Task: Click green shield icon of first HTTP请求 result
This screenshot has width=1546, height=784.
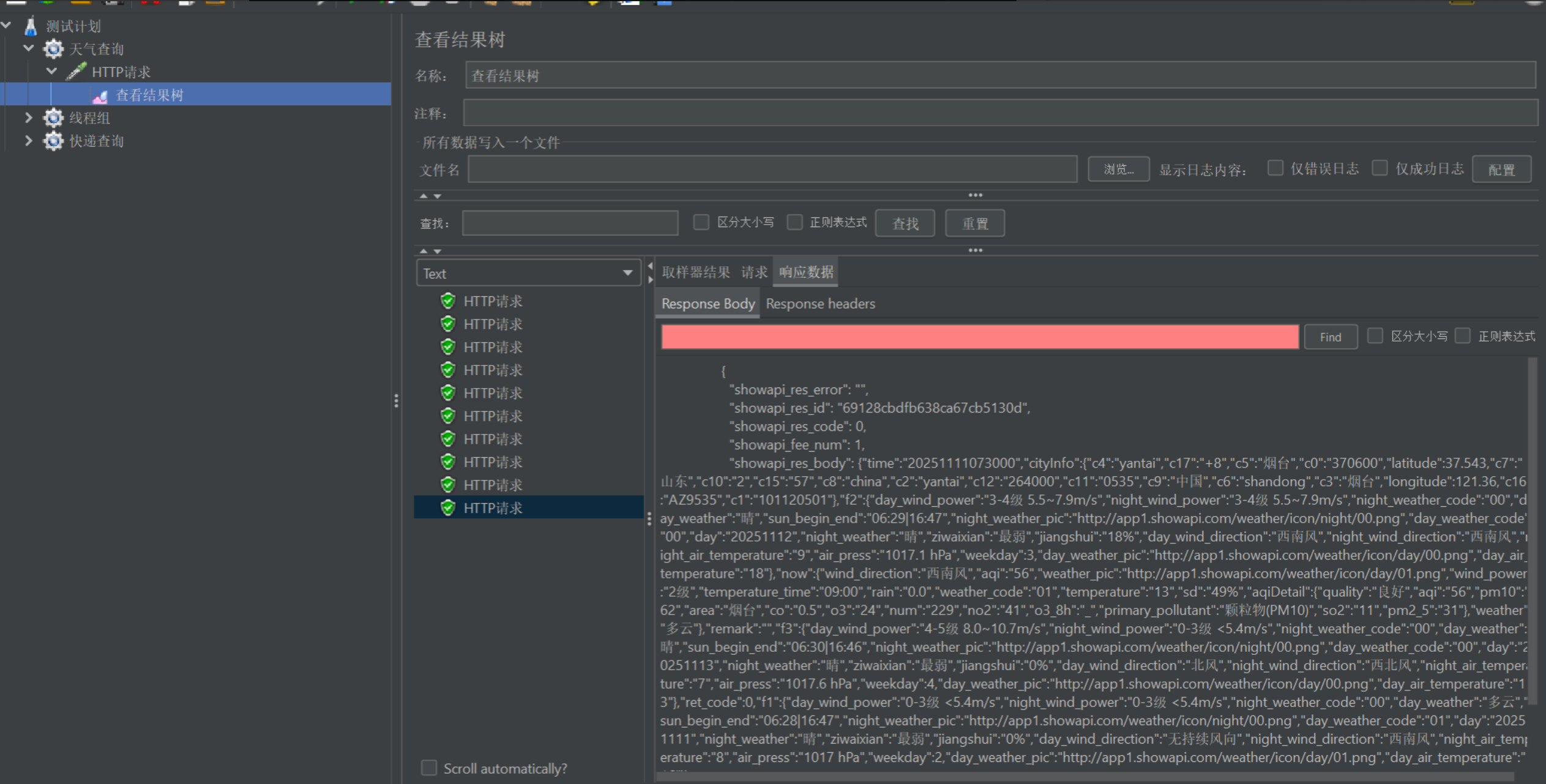Action: click(448, 301)
